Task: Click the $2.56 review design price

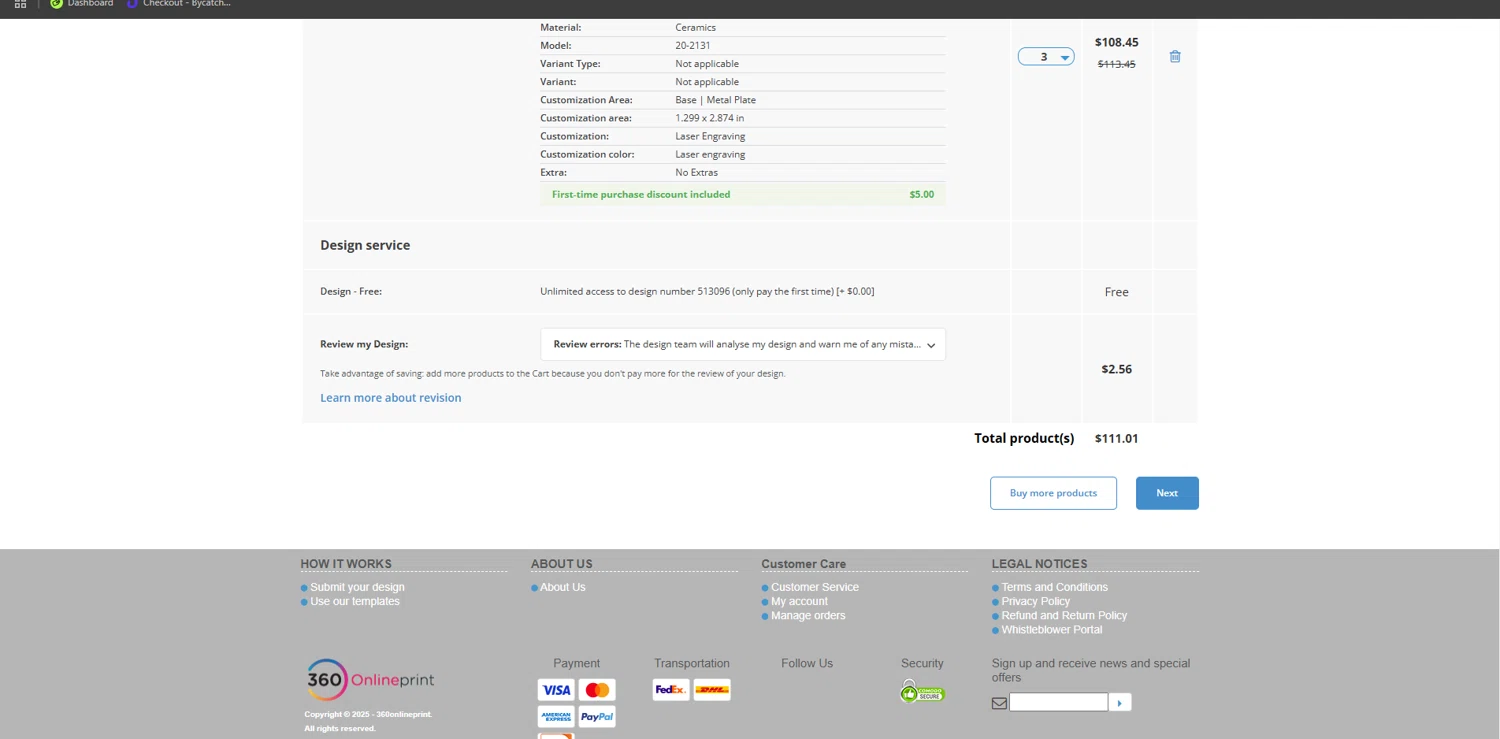Action: (x=1117, y=369)
